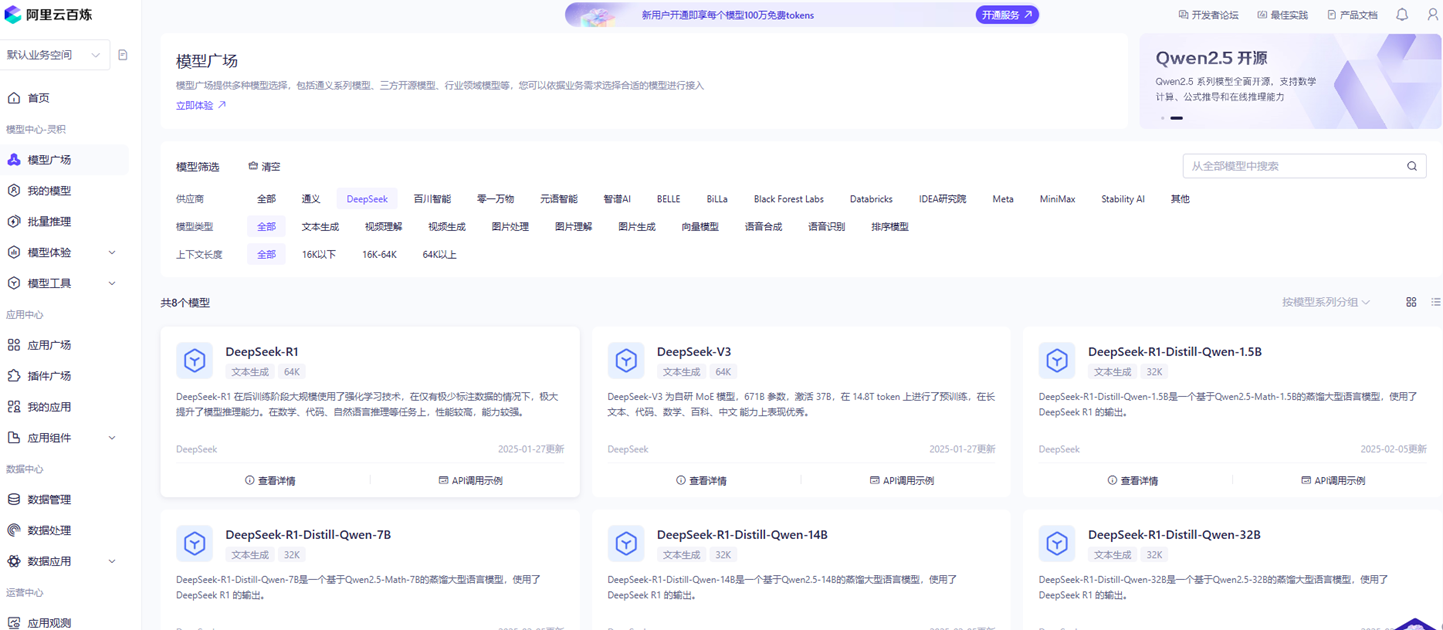Open the 按模型系列分组 grouping dropdown
This screenshot has width=1443, height=630.
[x=1326, y=302]
